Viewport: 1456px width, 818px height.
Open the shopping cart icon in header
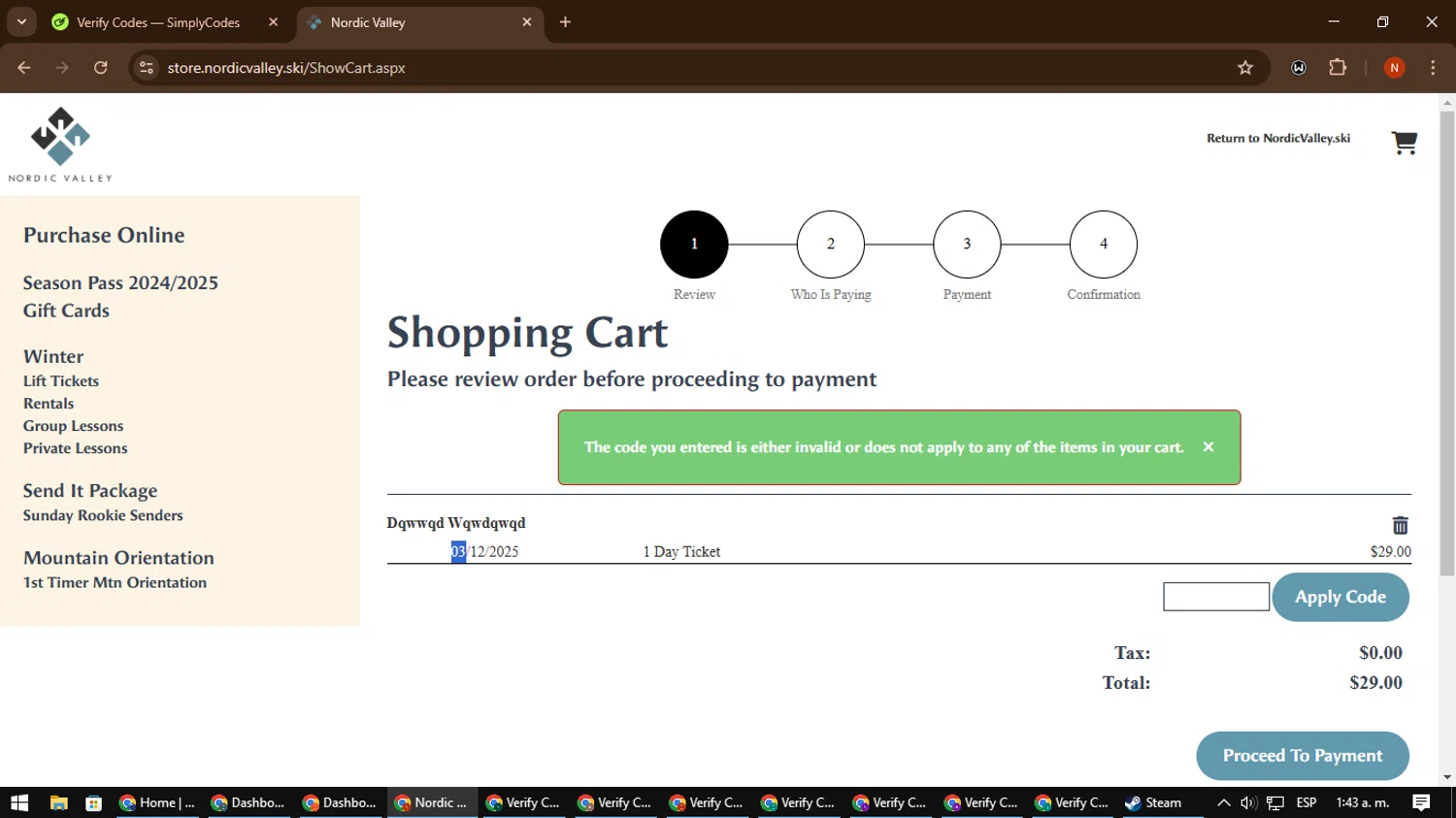coord(1404,143)
